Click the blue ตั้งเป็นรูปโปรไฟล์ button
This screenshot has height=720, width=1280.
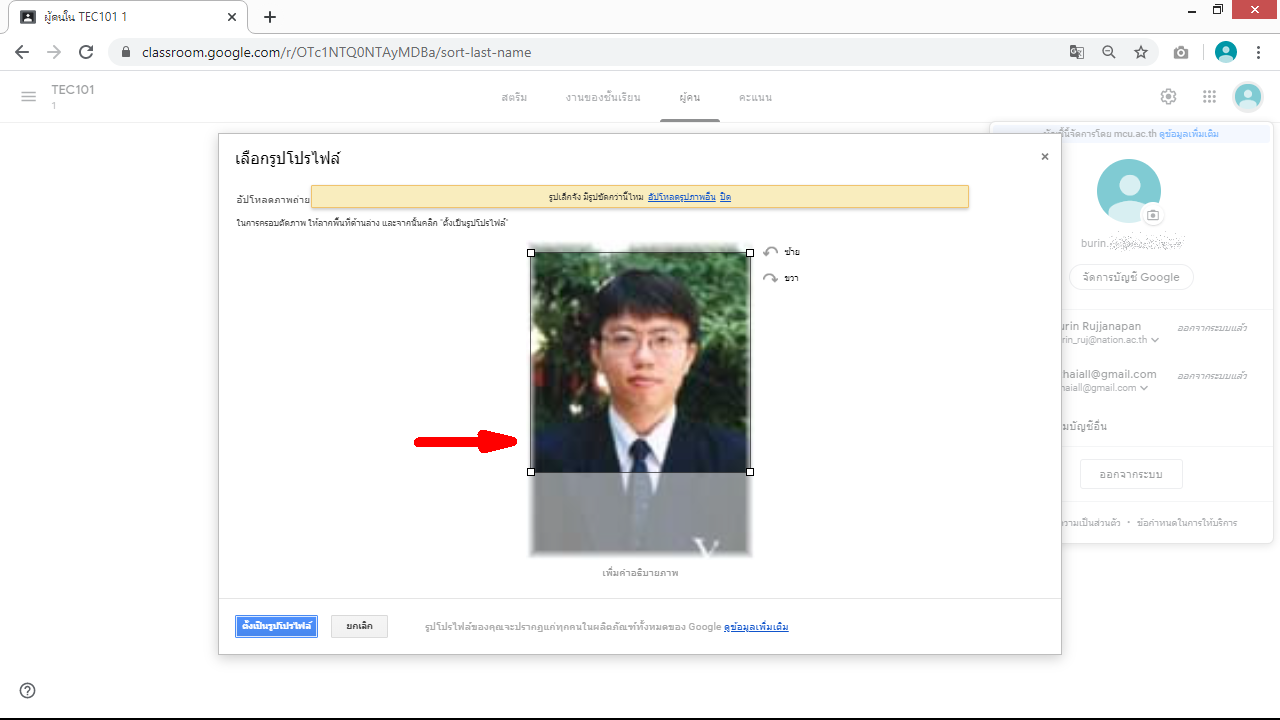(x=276, y=626)
